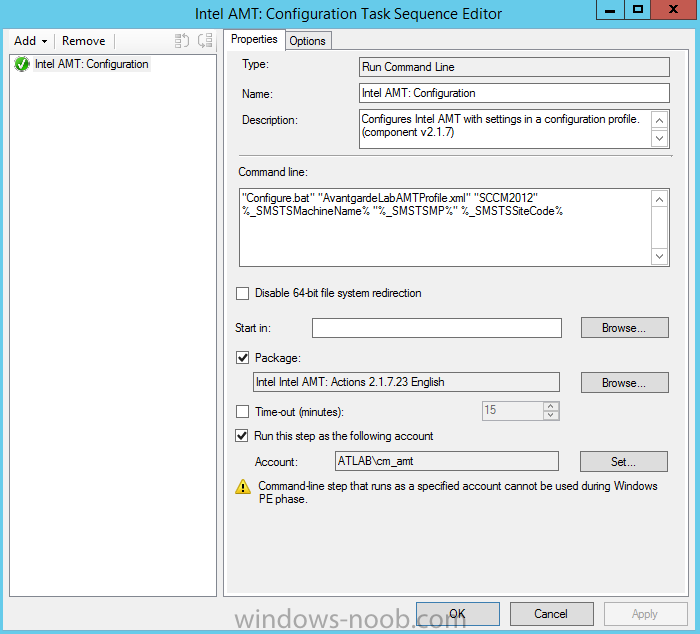
Task: Increase the time-out with the up spinner
Action: (551, 406)
